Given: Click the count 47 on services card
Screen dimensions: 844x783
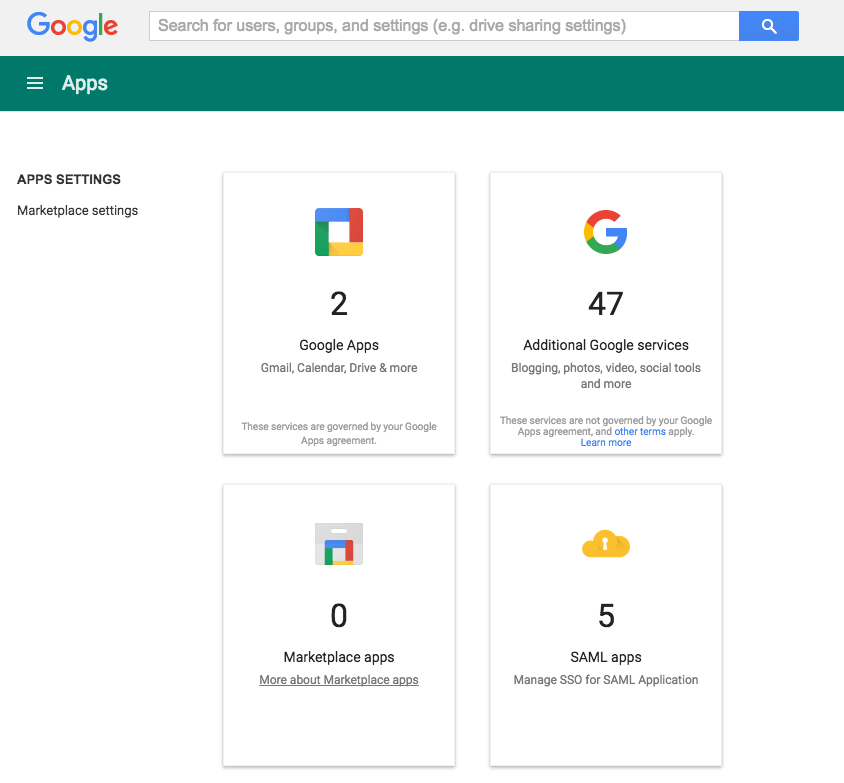Looking at the screenshot, I should (606, 304).
